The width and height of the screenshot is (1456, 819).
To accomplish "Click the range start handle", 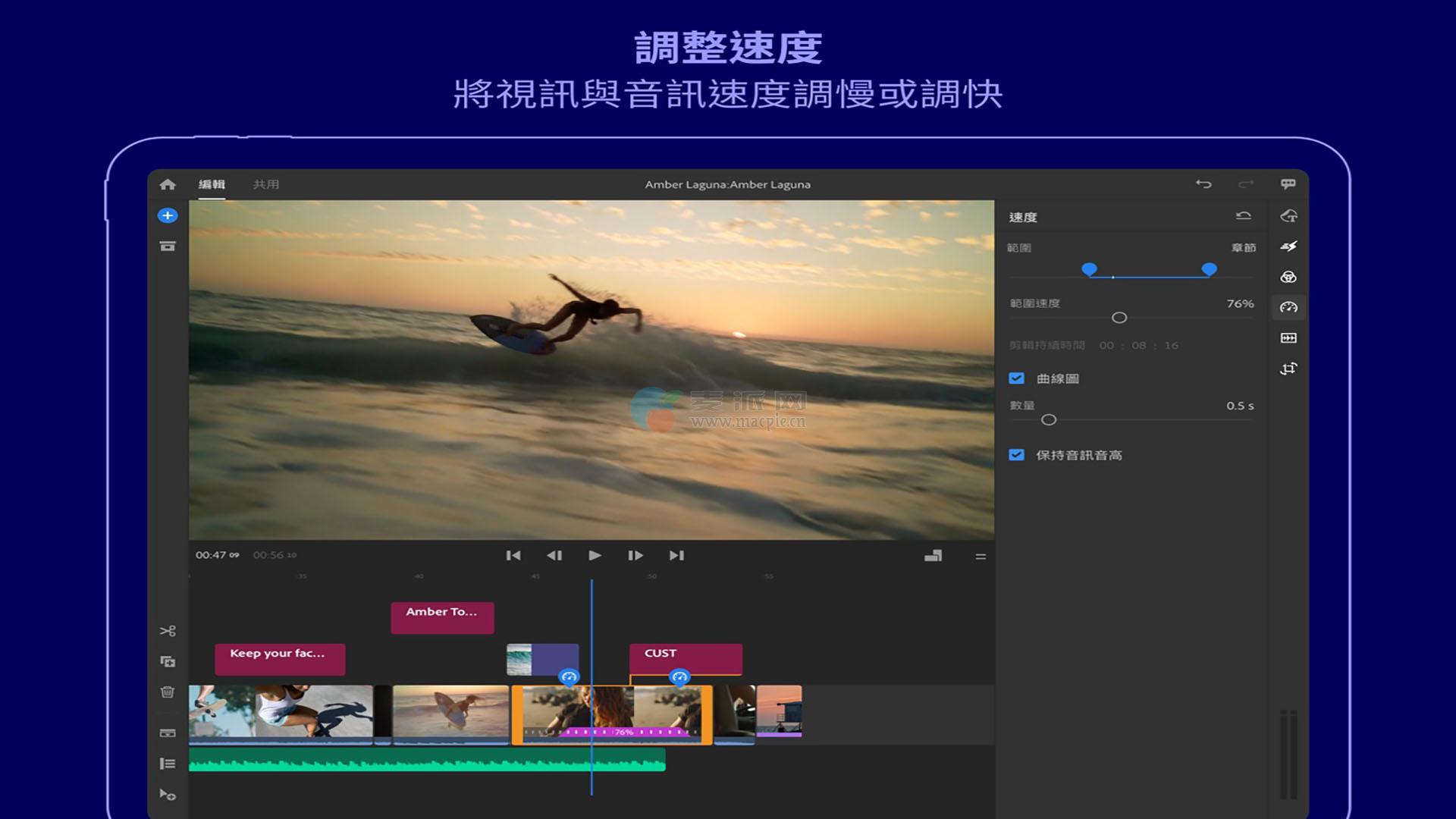I will point(1090,269).
